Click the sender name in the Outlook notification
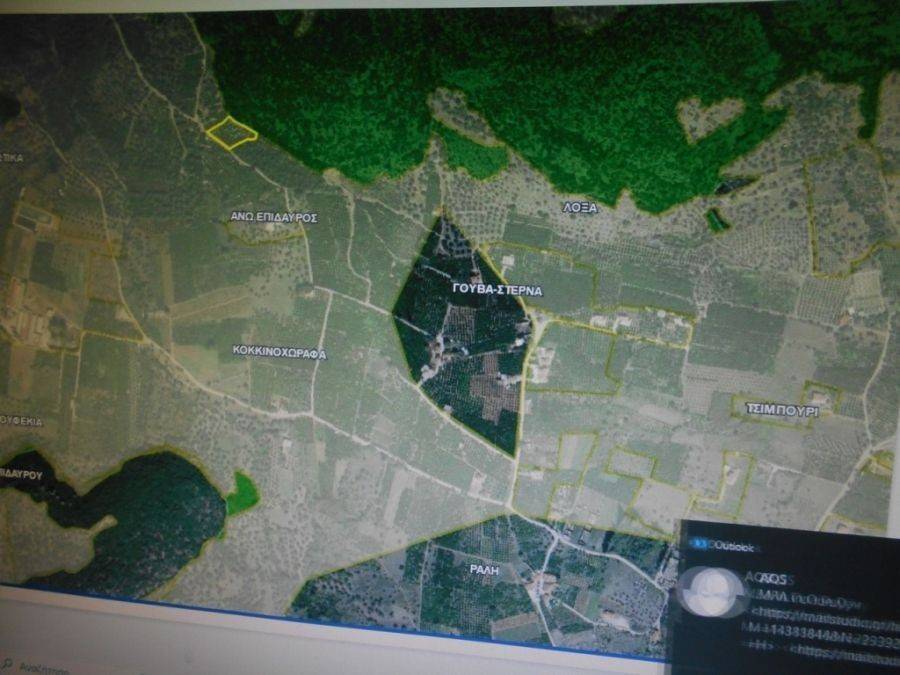 766,577
